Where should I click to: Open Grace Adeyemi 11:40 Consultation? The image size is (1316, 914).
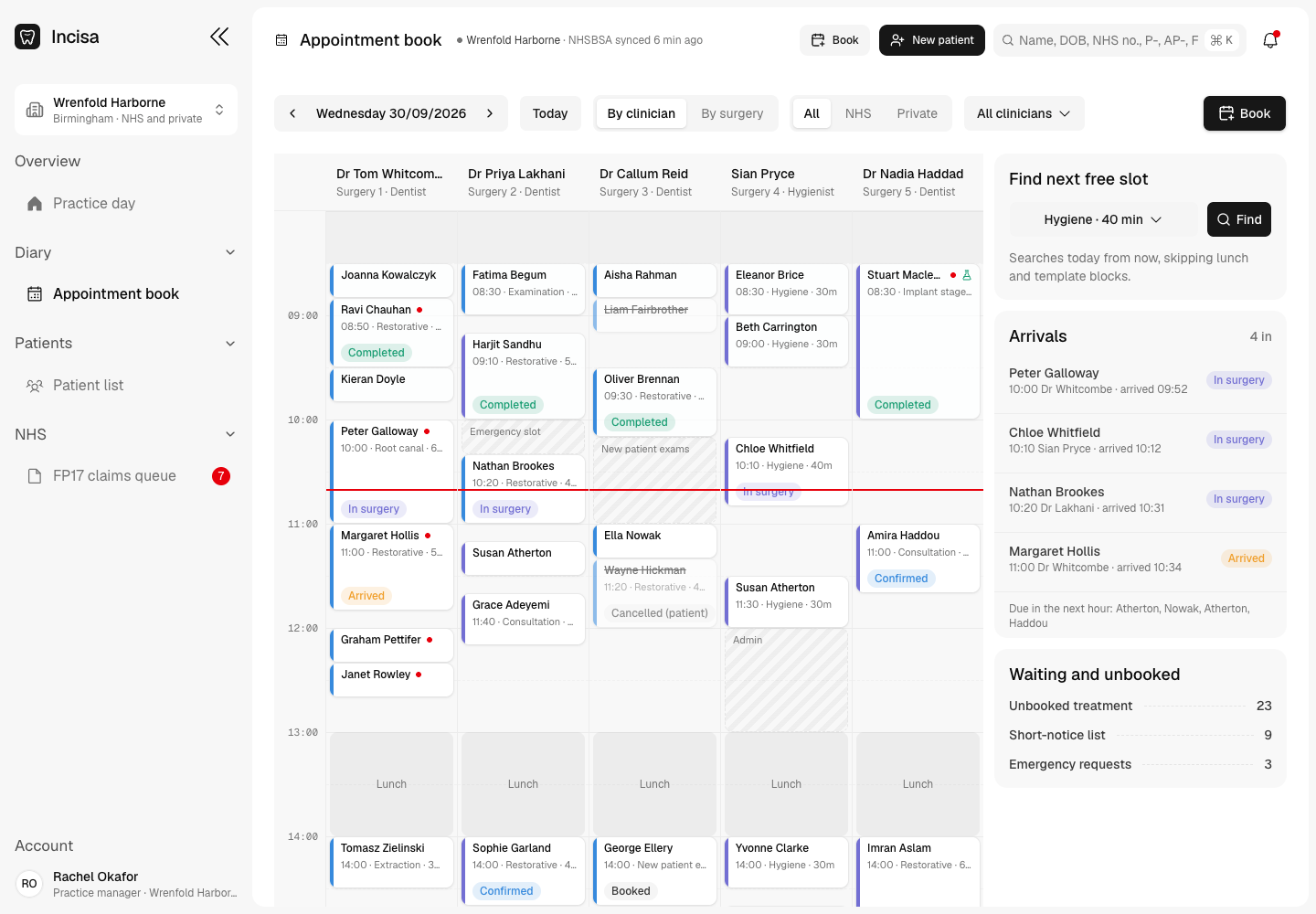[x=524, y=619]
